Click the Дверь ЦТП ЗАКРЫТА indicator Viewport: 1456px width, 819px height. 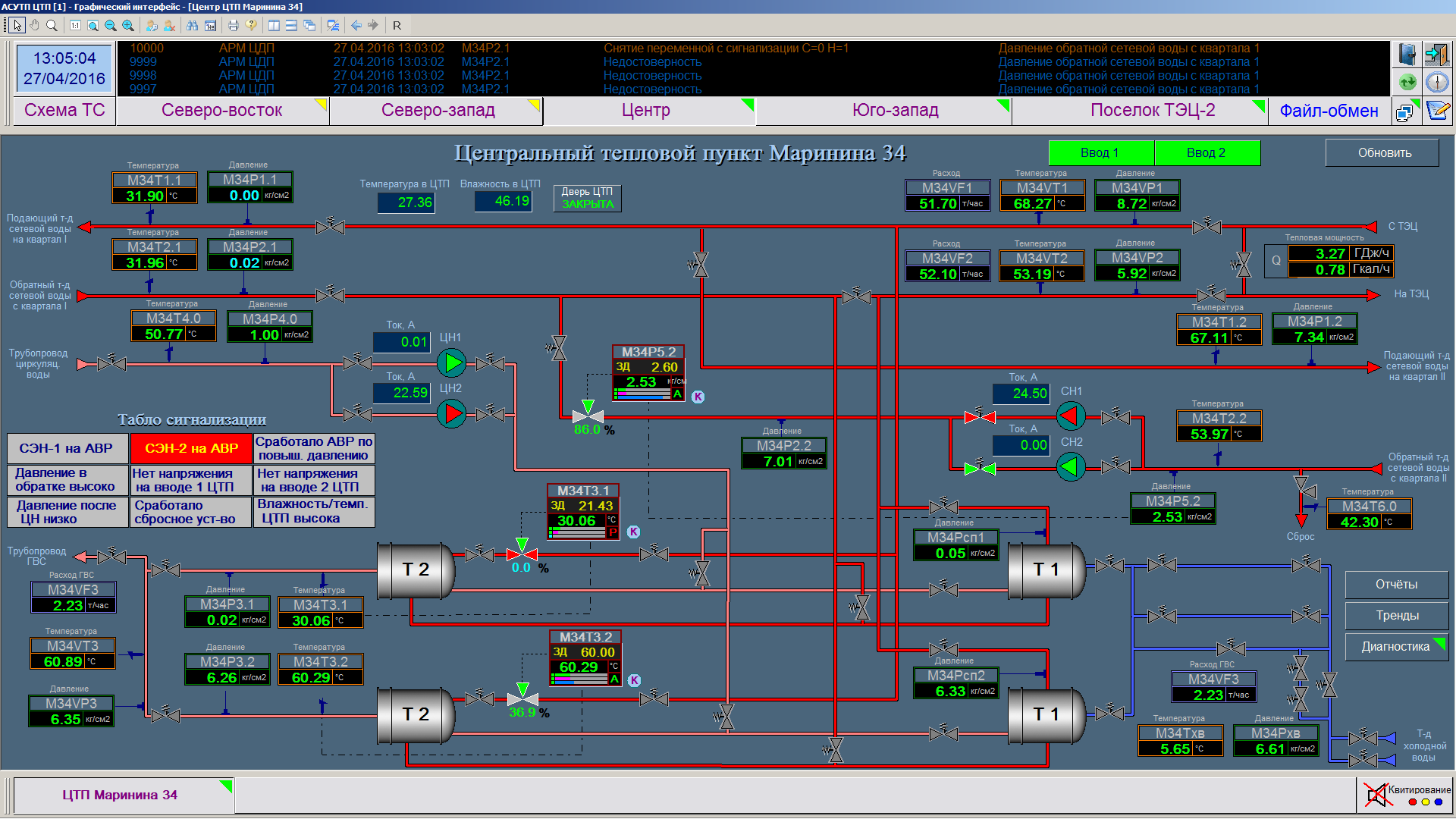pyautogui.click(x=587, y=198)
